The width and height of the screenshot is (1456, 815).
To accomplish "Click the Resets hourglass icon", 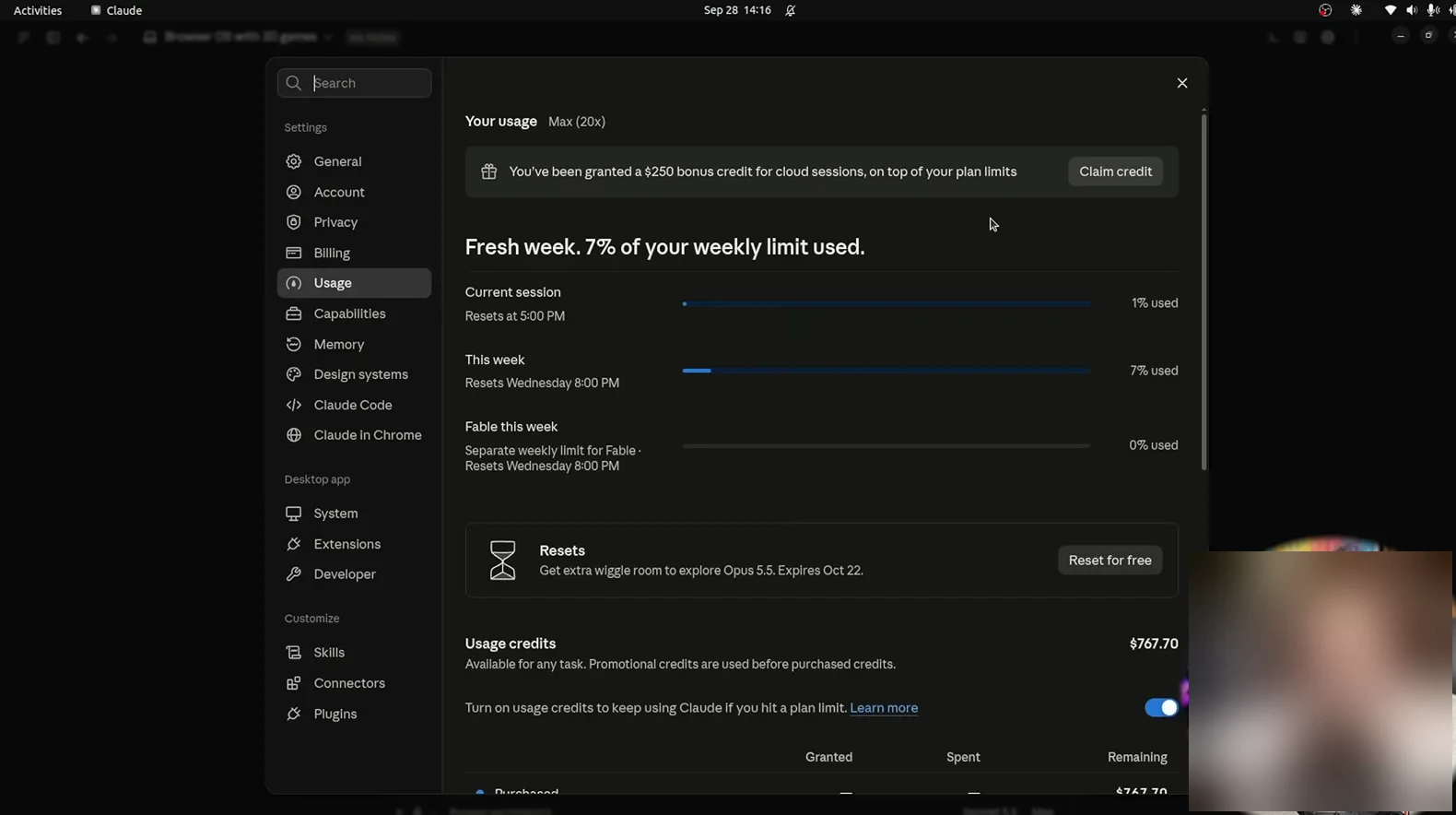I will pos(503,561).
